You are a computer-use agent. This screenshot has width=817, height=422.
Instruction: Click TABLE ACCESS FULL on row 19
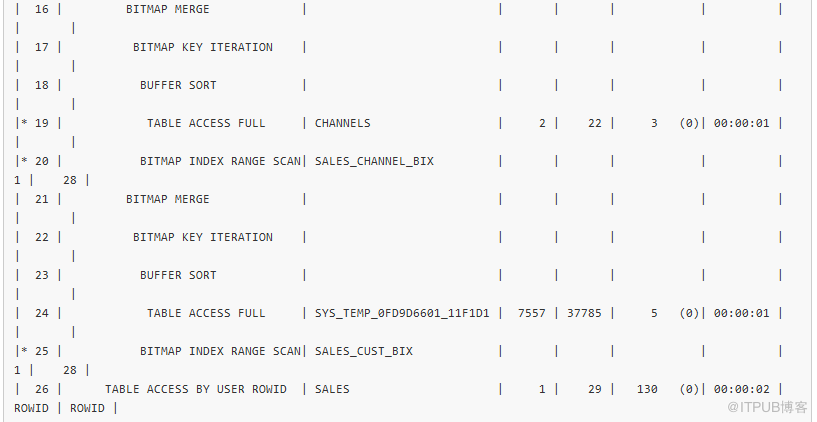coord(206,123)
